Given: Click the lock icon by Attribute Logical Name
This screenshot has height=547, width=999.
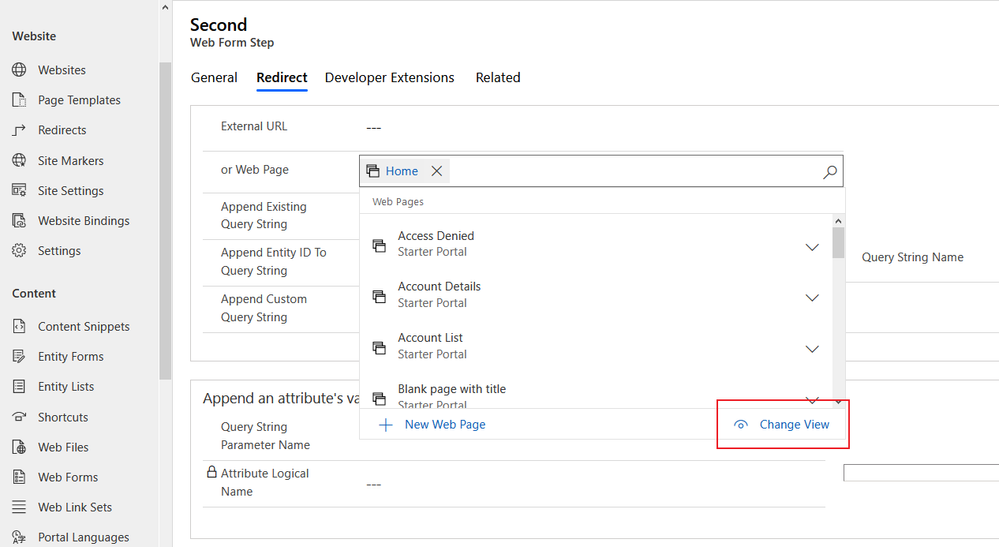Looking at the screenshot, I should tap(212, 472).
